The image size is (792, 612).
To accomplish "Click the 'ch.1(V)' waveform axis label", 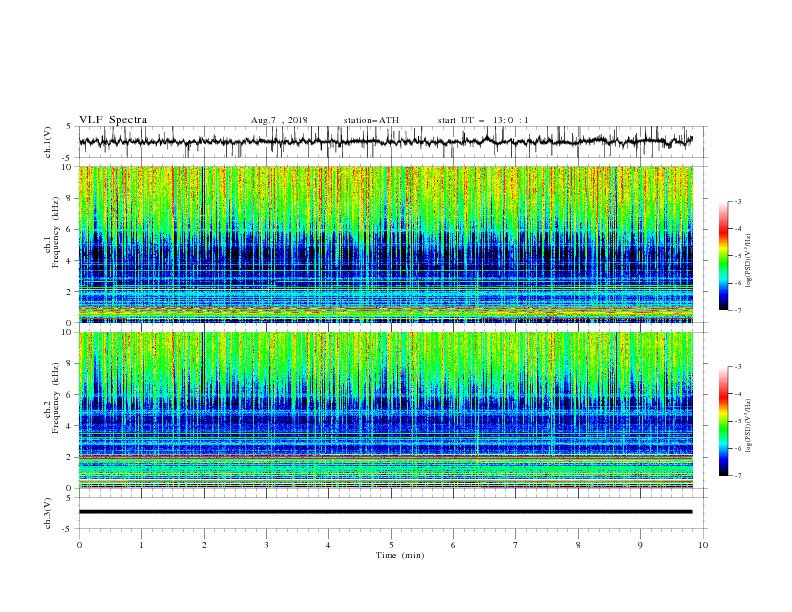I will (48, 142).
